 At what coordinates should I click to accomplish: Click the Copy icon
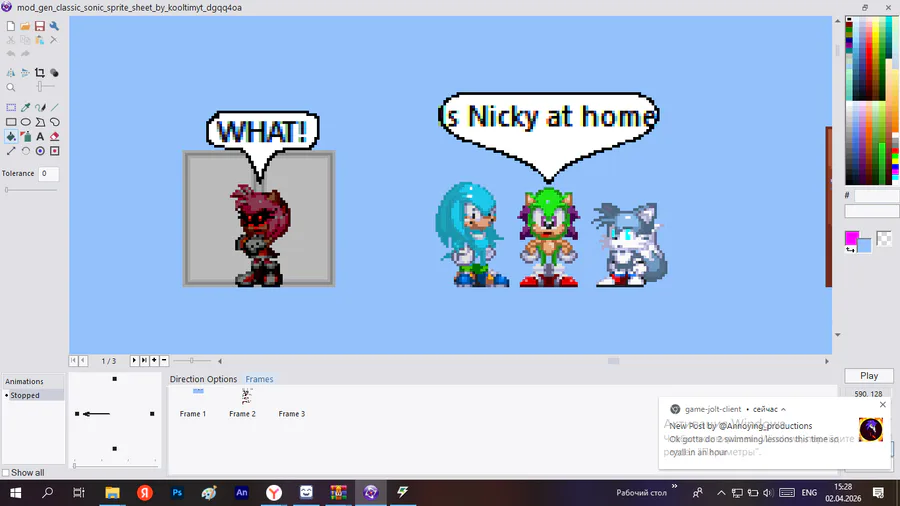click(x=25, y=40)
